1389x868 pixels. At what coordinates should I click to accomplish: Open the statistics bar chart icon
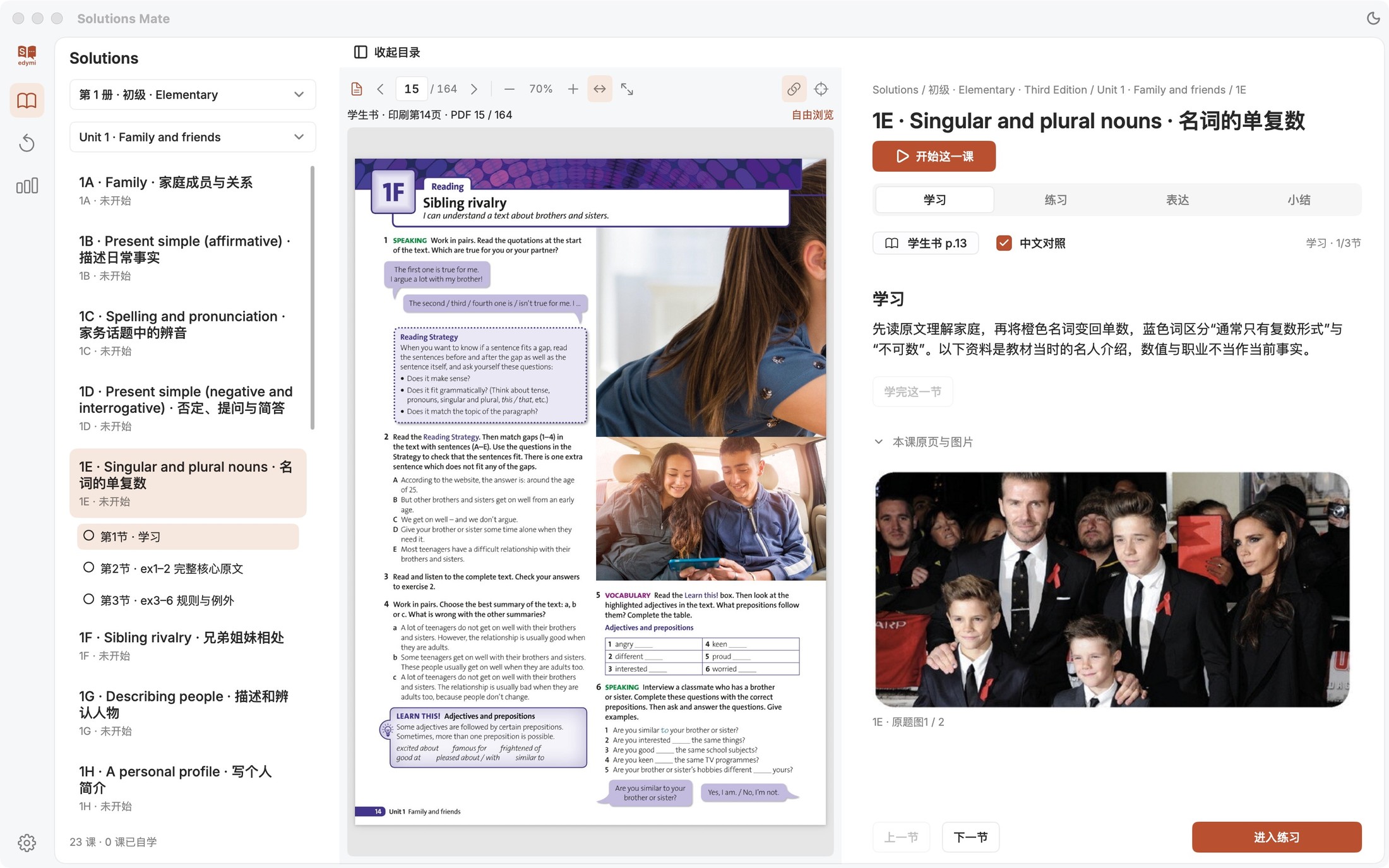point(27,186)
